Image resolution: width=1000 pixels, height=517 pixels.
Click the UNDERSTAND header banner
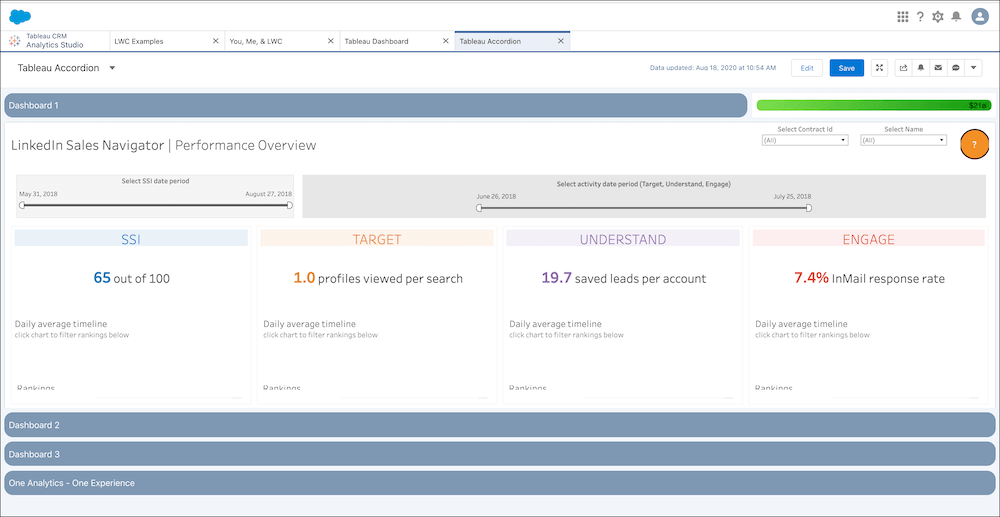(x=622, y=239)
